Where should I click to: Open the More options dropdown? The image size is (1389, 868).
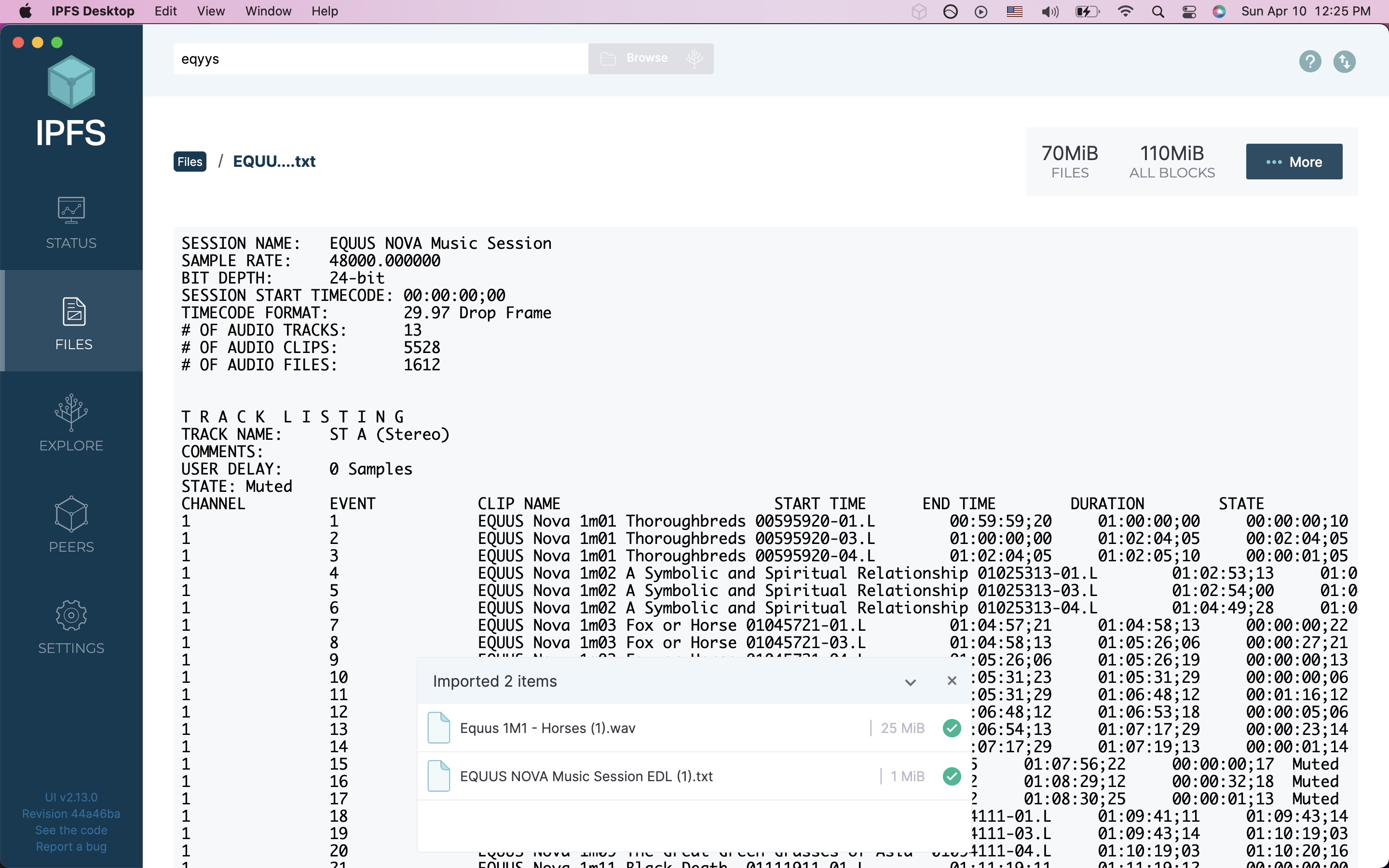[1294, 162]
